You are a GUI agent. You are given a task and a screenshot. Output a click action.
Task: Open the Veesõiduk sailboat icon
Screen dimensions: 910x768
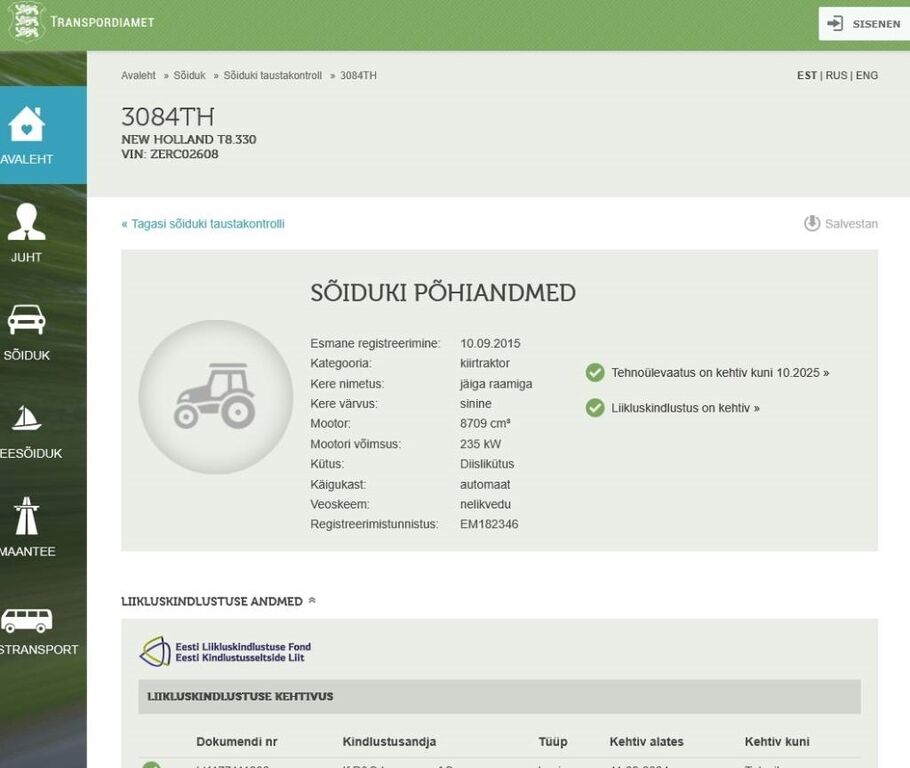26,417
